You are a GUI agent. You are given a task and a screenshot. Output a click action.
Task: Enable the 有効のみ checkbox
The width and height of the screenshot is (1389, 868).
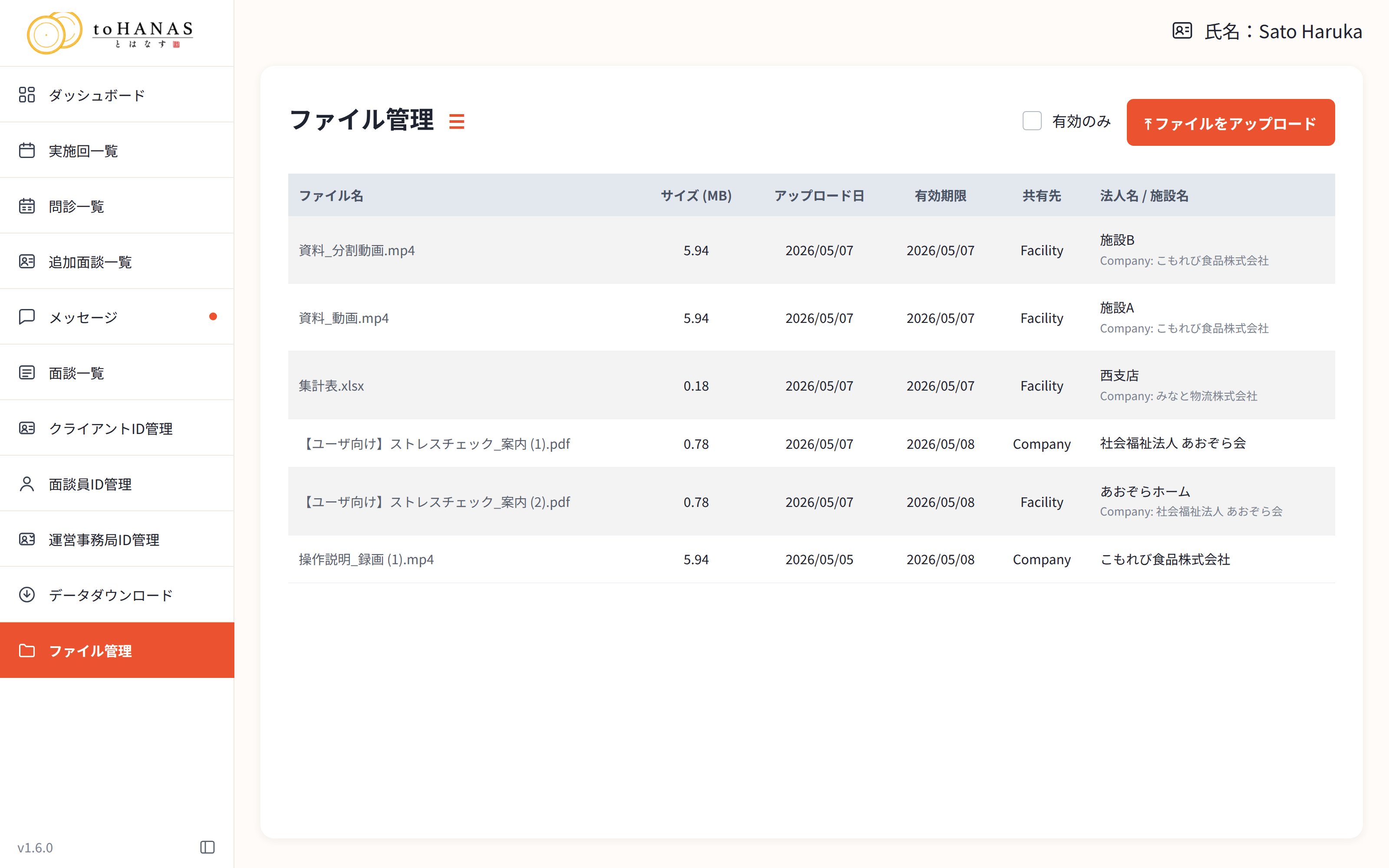point(1032,121)
